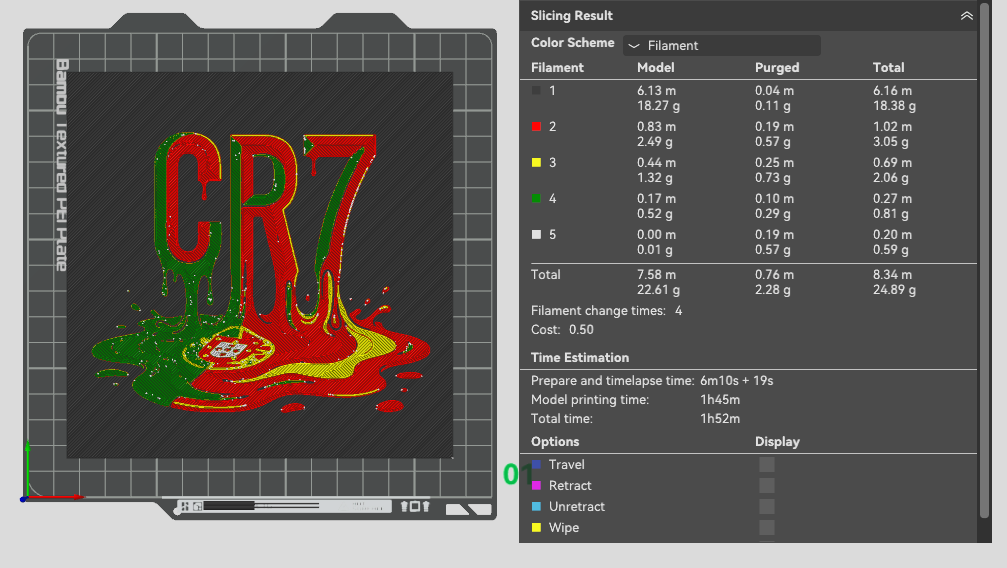Tick the Wipe display checkbox
Viewport: 1007px width, 568px height.
click(767, 528)
